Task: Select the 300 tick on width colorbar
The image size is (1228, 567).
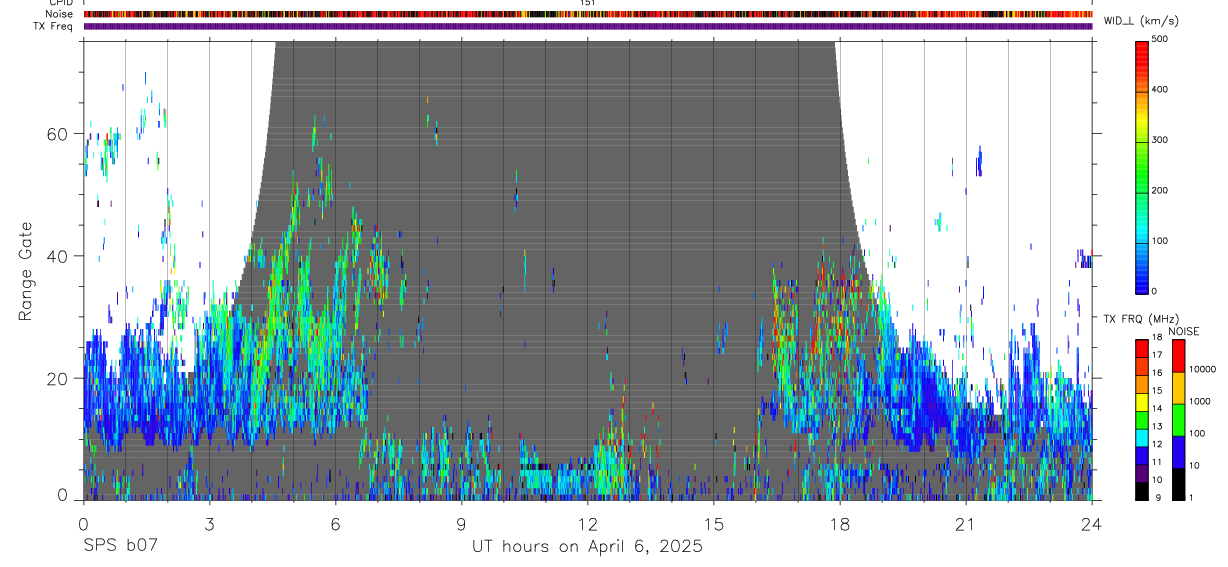Action: click(1160, 140)
